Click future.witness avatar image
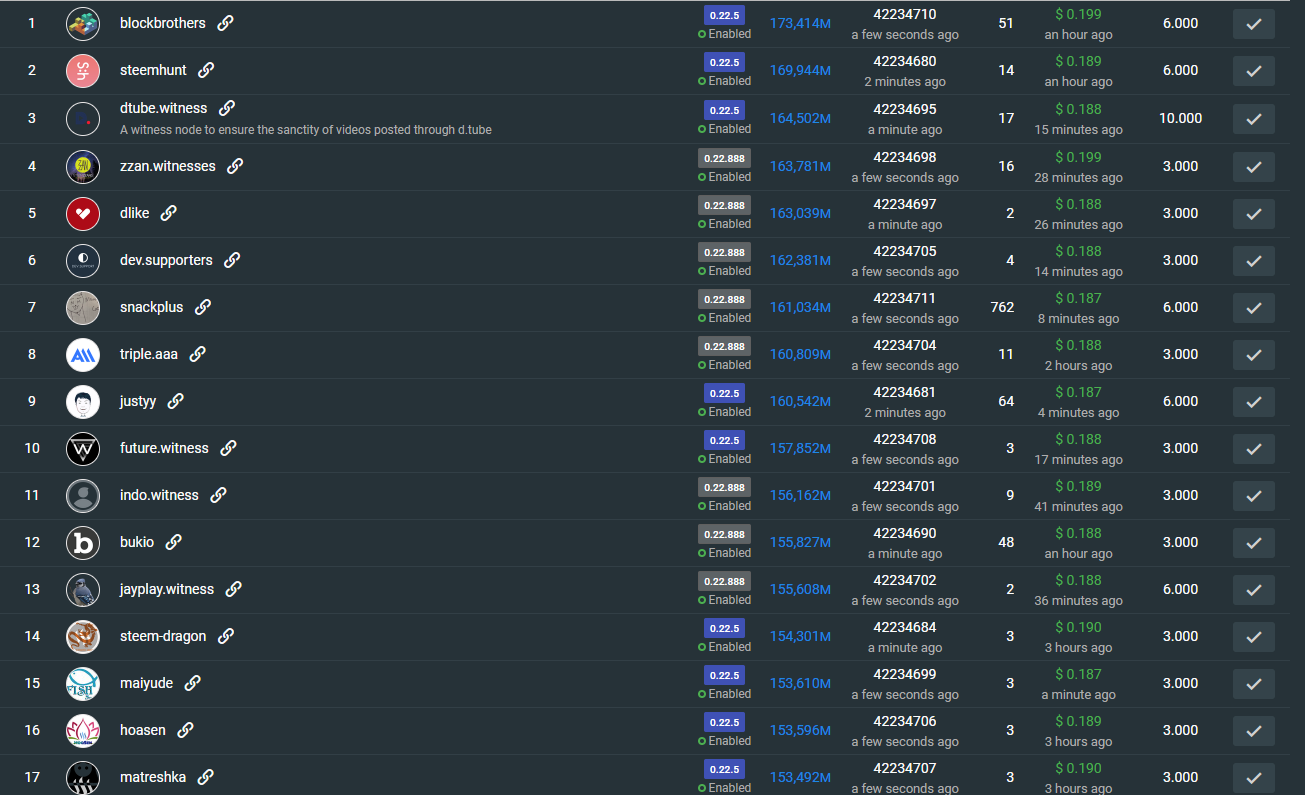The width and height of the screenshot is (1305, 795). [83, 449]
